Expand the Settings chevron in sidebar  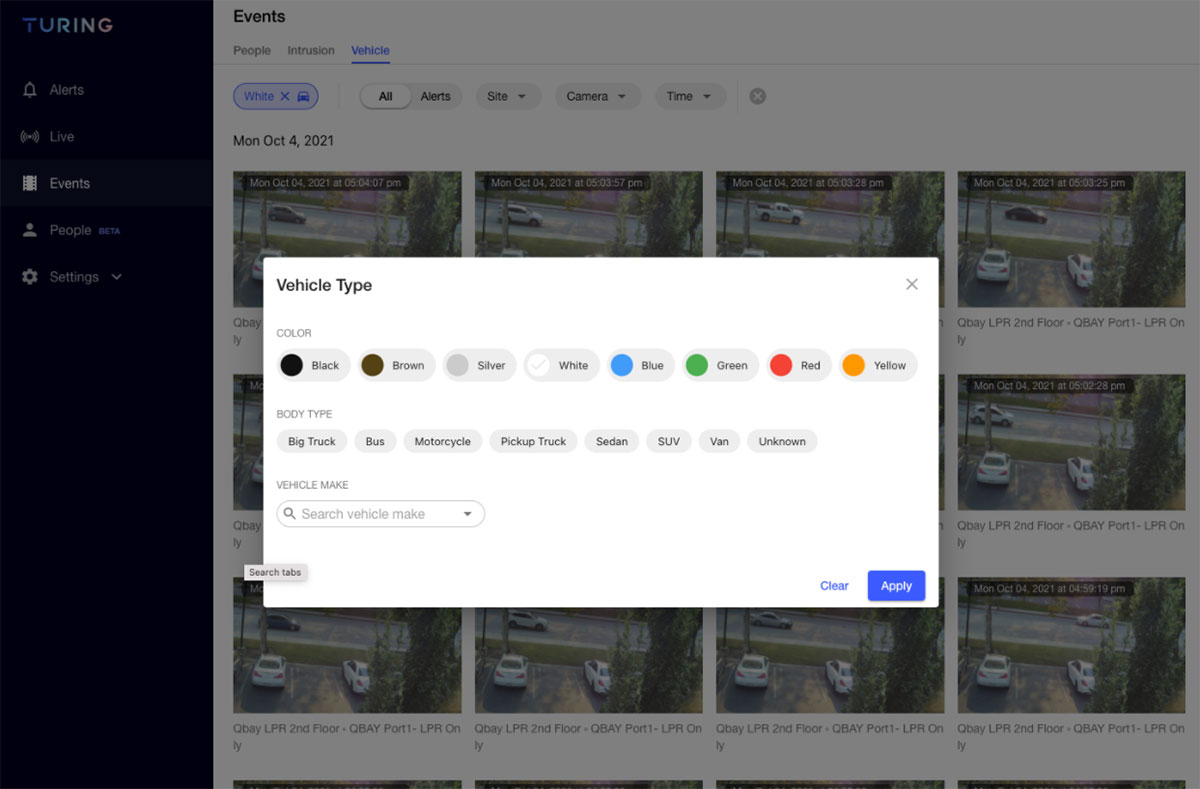(117, 277)
